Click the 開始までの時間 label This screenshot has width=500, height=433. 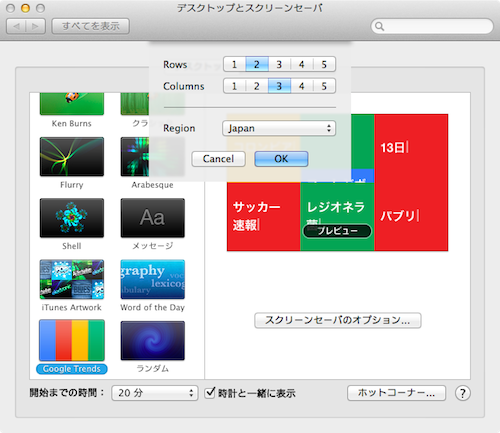[67, 393]
